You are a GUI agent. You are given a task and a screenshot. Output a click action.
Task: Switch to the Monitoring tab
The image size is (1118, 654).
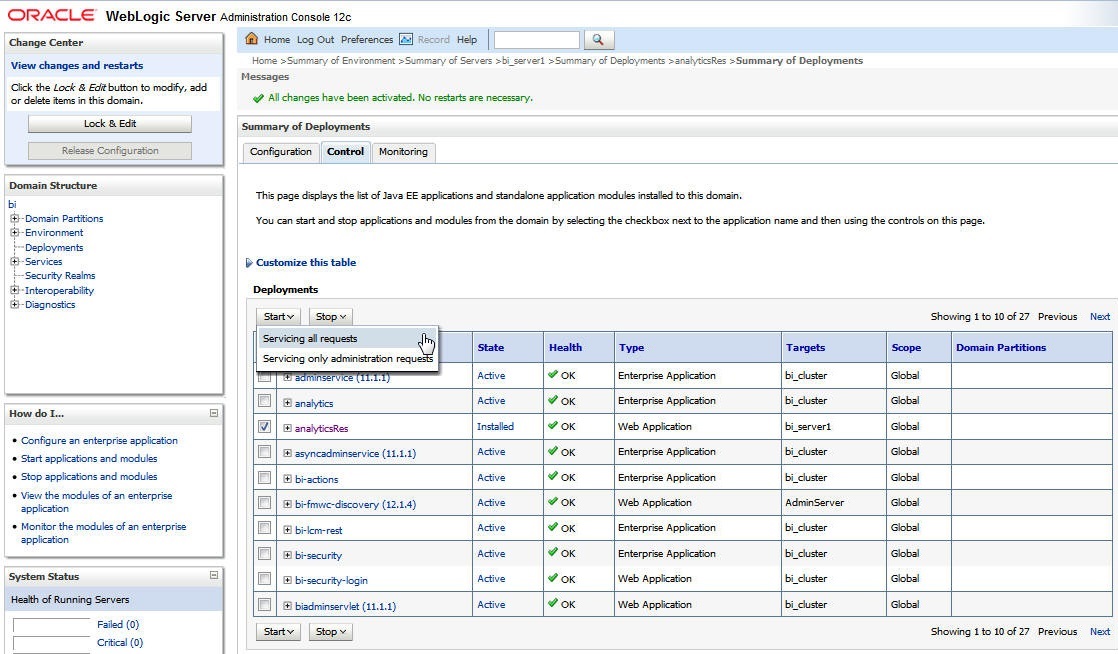click(404, 152)
